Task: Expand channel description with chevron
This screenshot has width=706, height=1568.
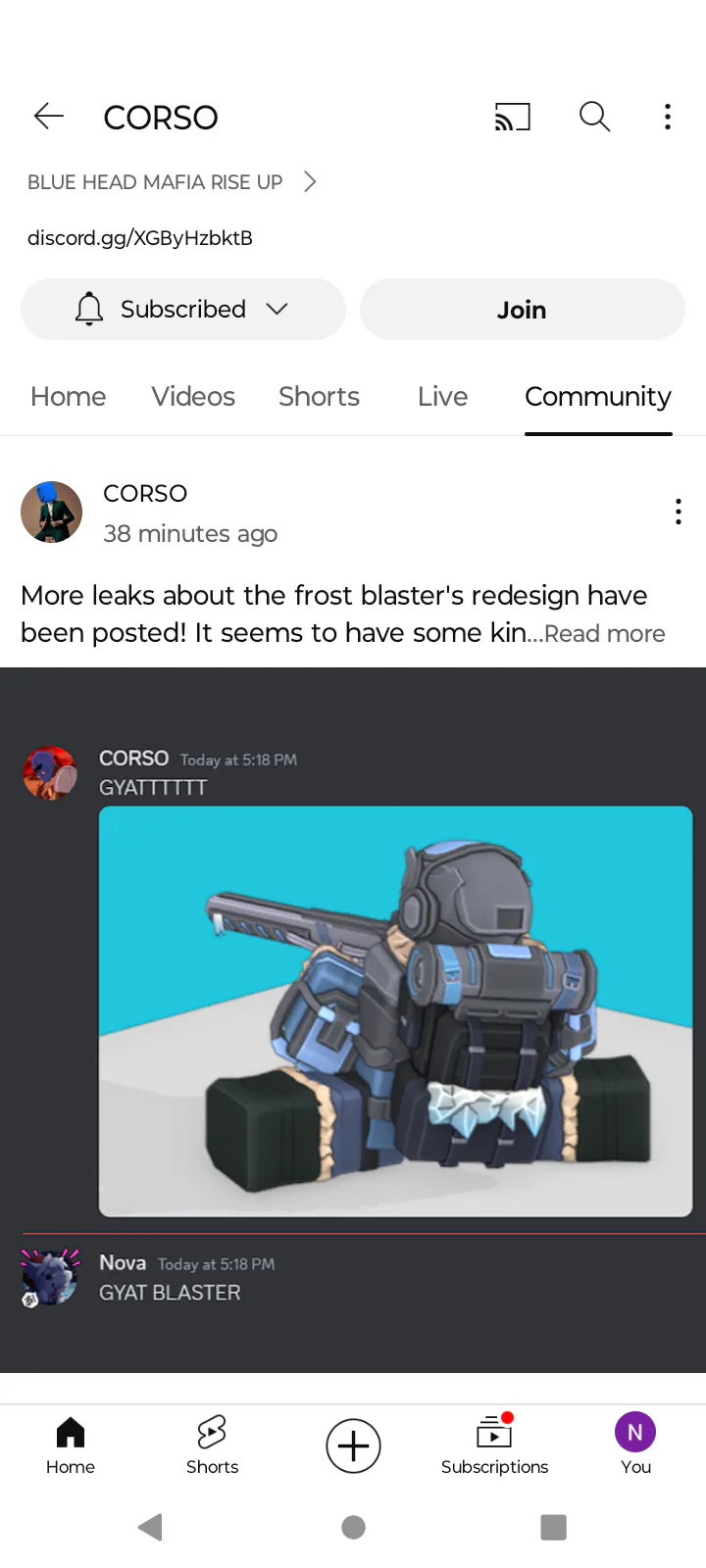Action: click(x=310, y=181)
